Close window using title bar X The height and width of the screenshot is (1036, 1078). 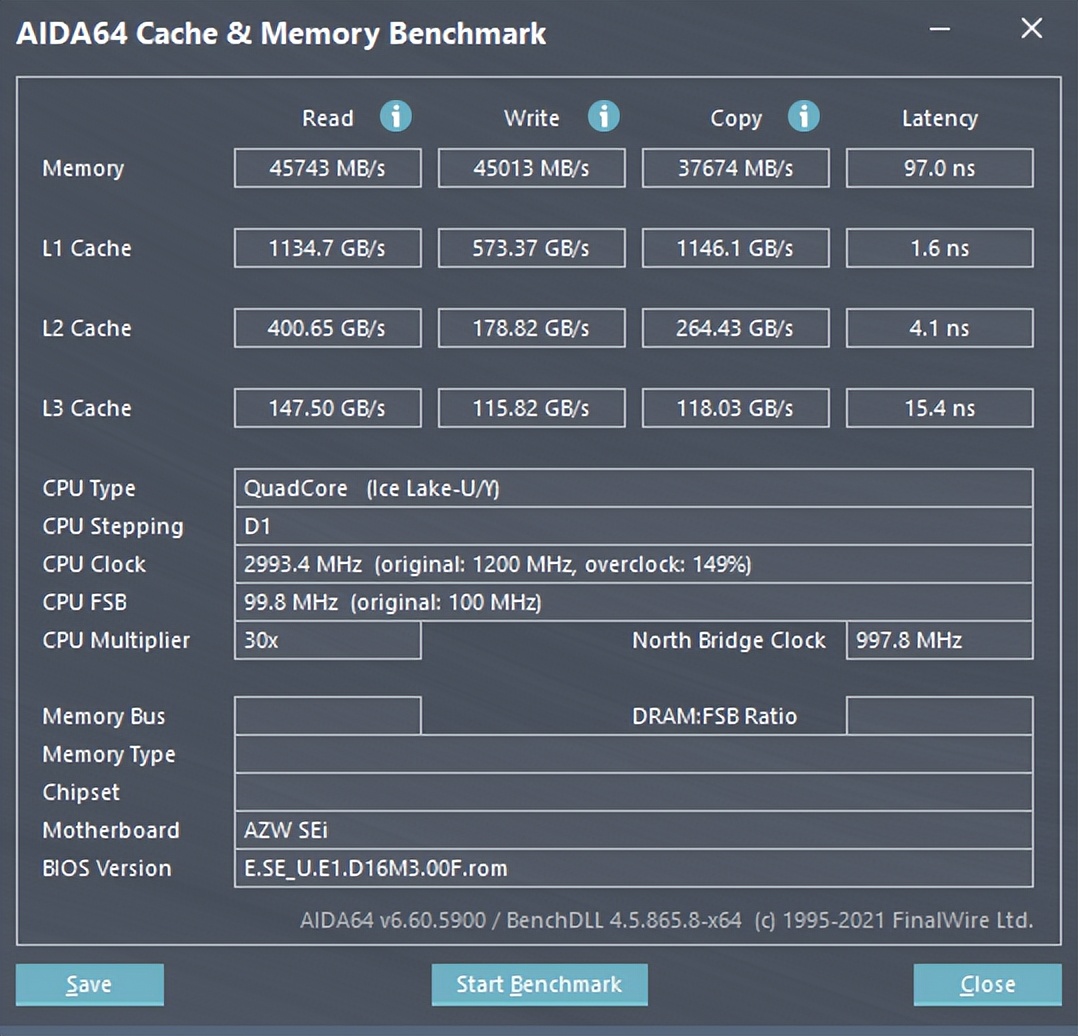[1031, 29]
